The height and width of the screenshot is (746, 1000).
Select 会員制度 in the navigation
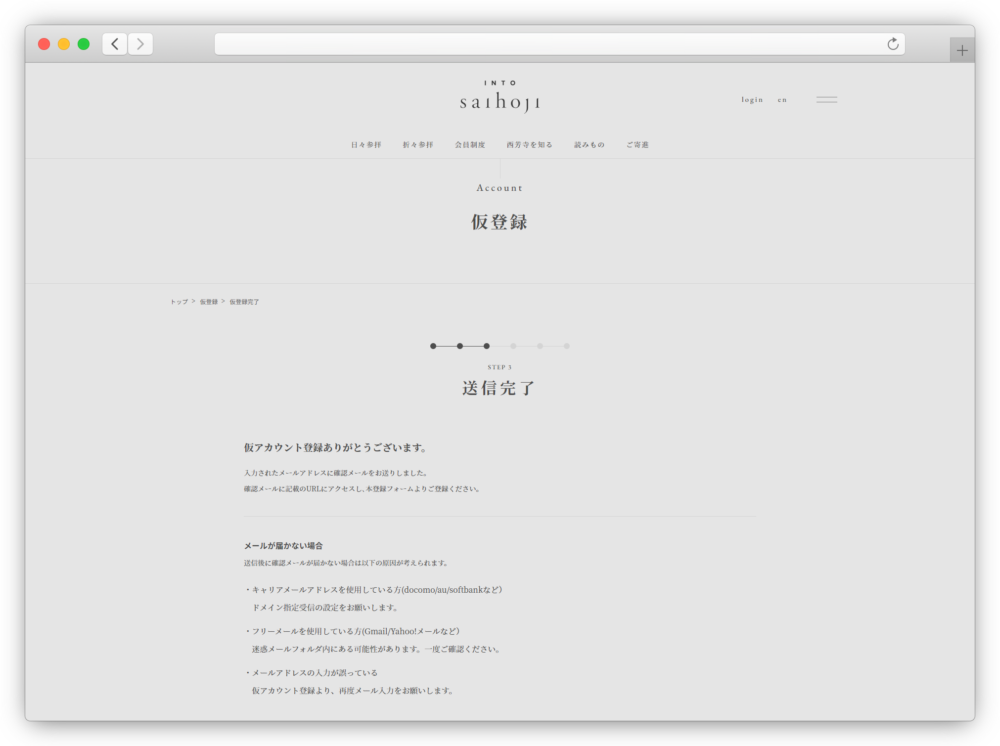tap(470, 145)
